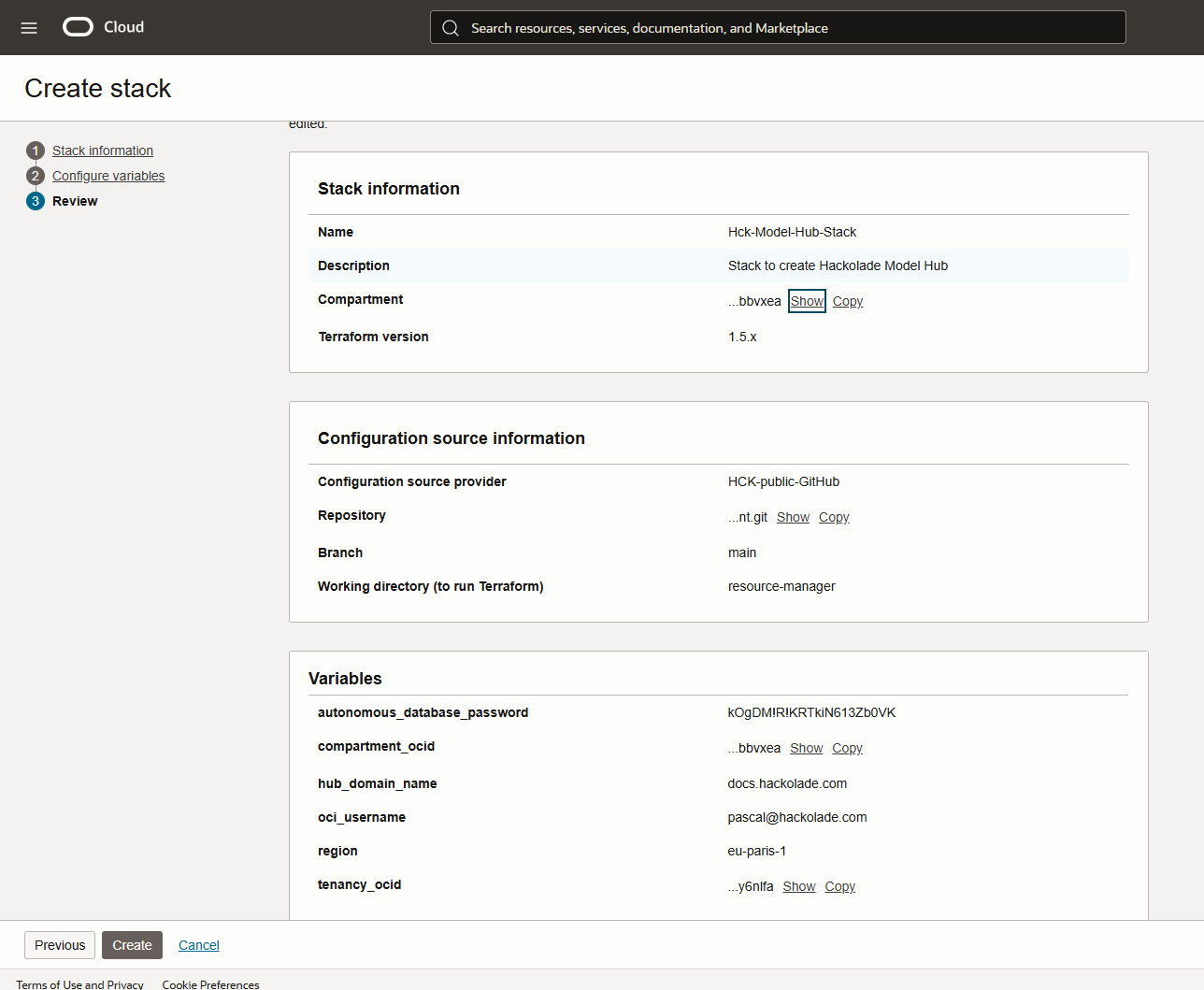Viewport: 1204px width, 990px height.
Task: Show the compartment_ocid variable value
Action: click(806, 748)
